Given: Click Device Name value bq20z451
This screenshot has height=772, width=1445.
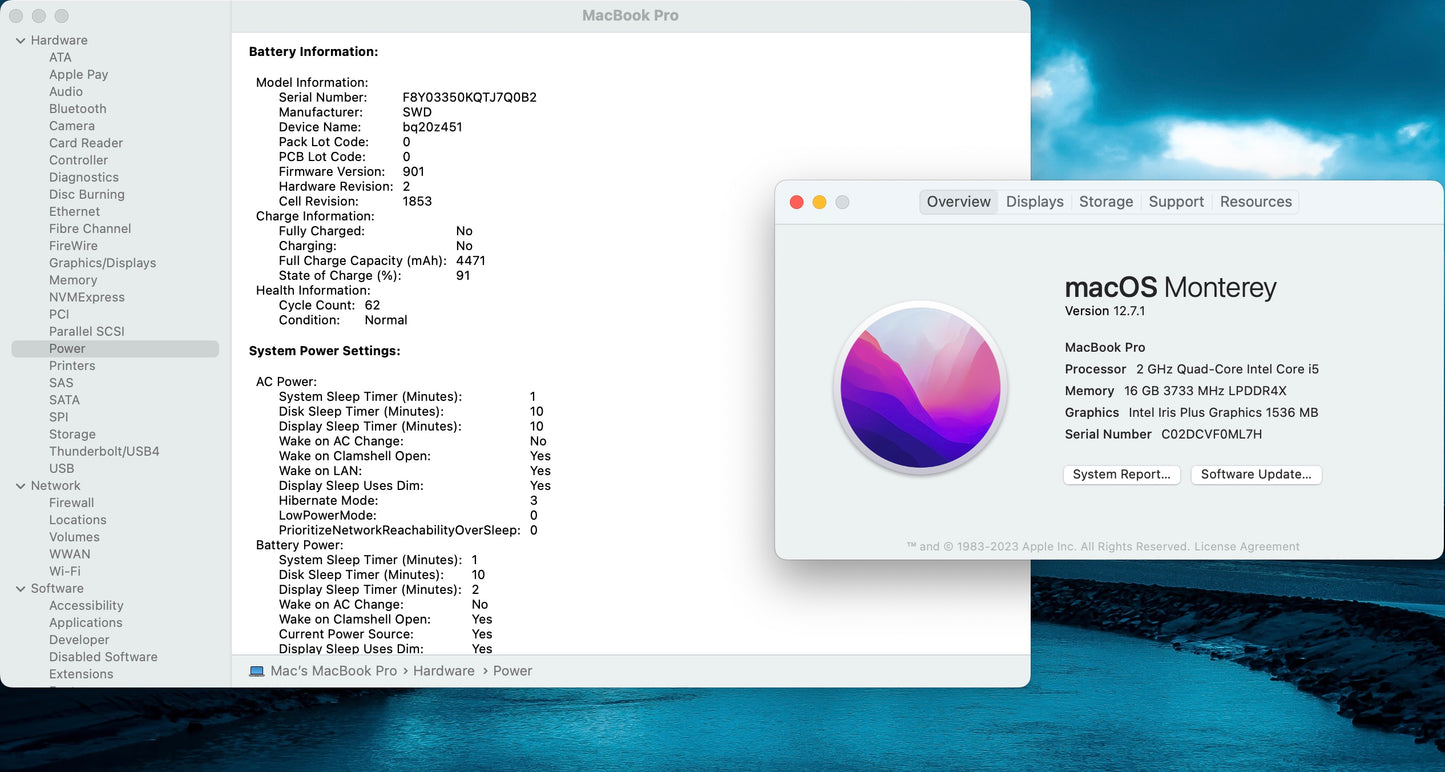Looking at the screenshot, I should click(x=433, y=128).
